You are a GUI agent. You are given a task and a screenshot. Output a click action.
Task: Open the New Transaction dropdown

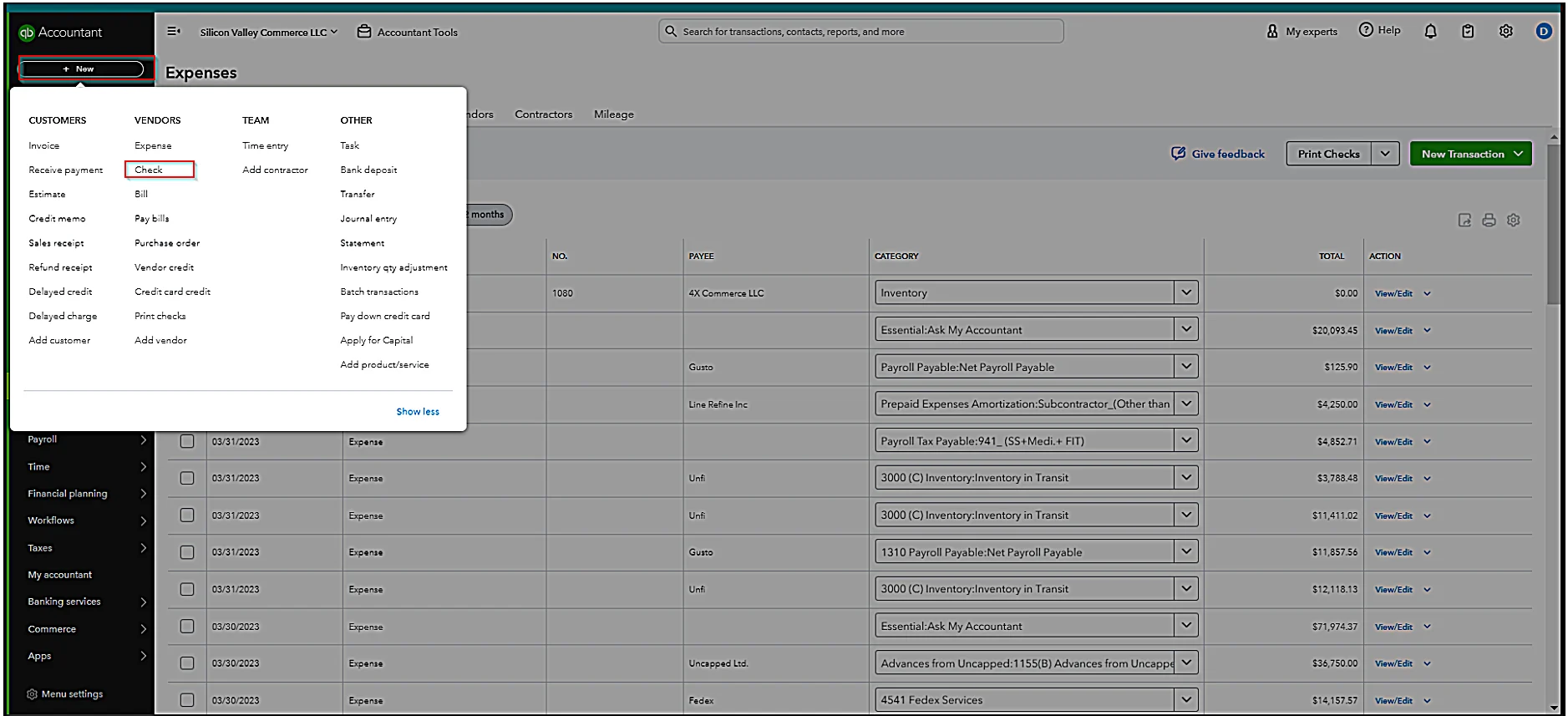(x=1471, y=154)
